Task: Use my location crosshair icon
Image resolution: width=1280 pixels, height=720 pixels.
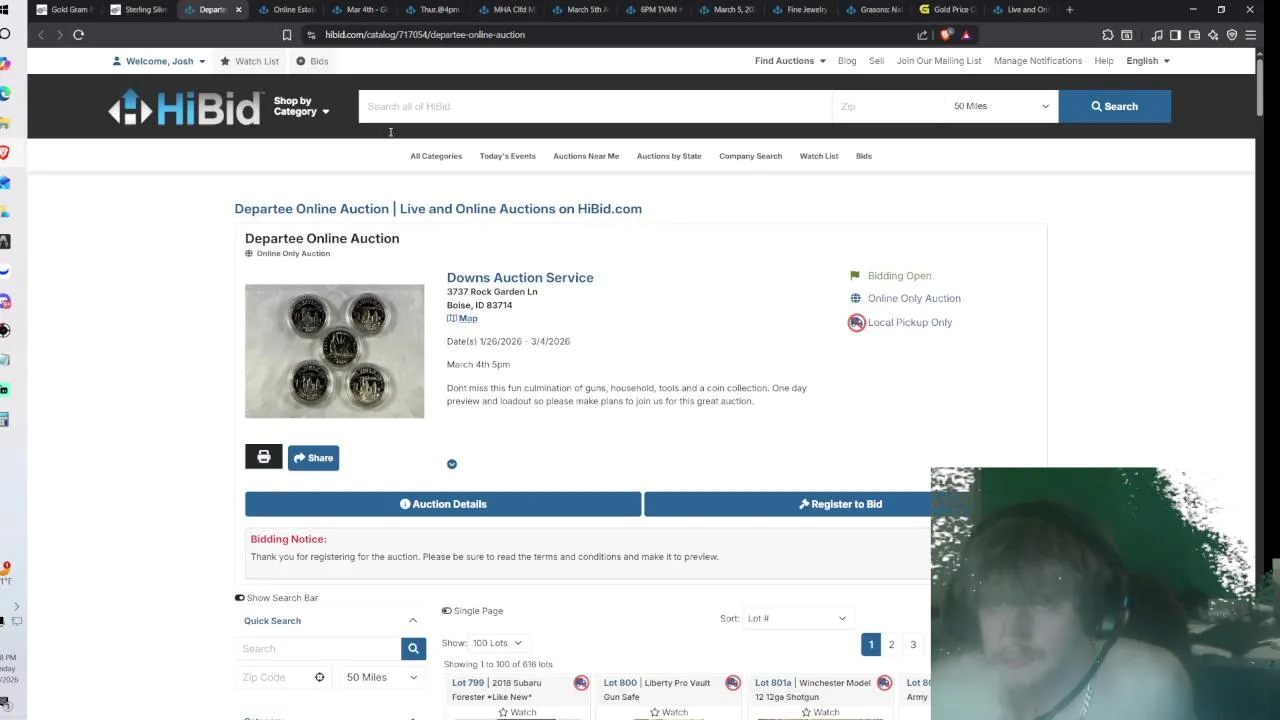Action: pos(319,677)
